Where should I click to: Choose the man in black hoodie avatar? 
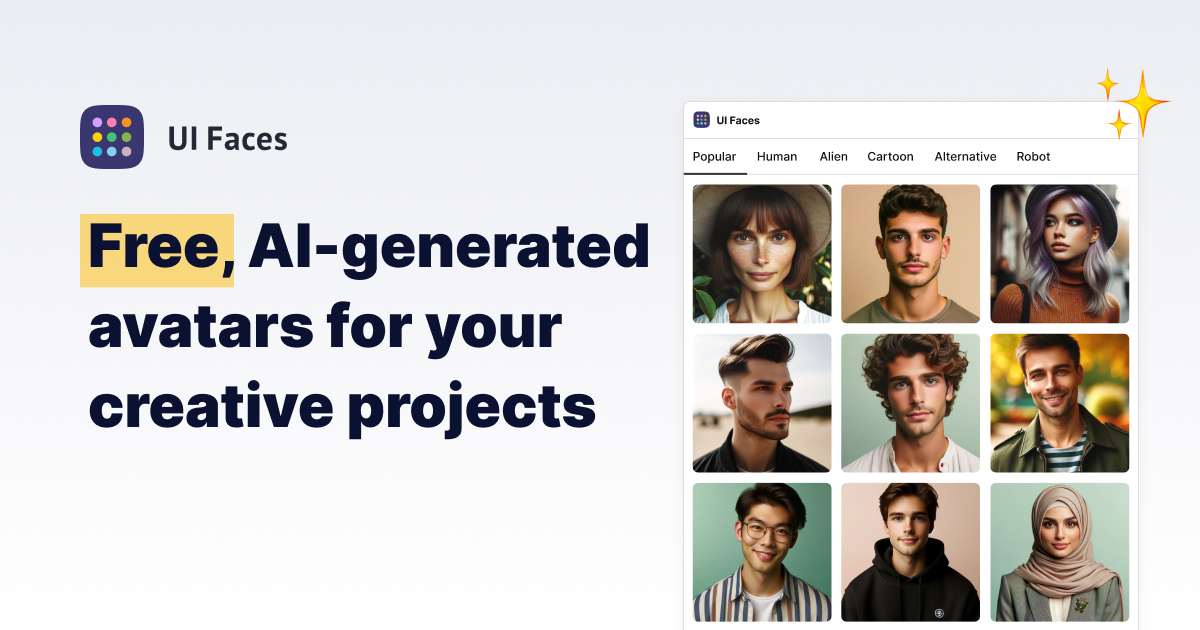coord(911,552)
